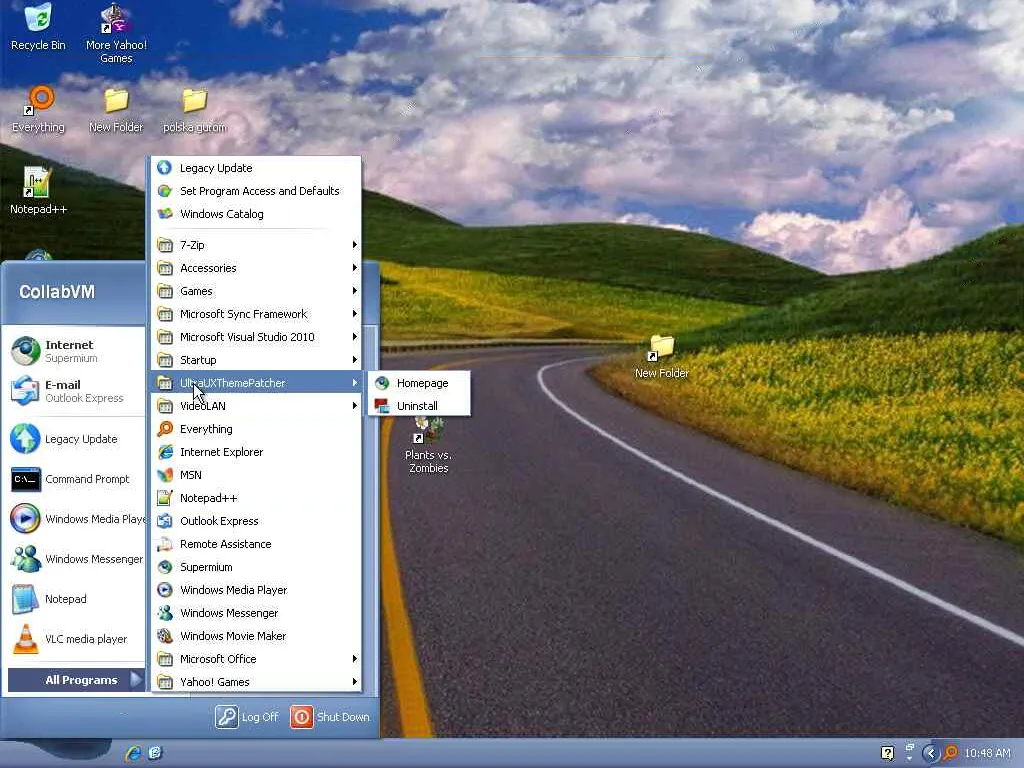This screenshot has width=1024, height=768.
Task: Open Command Prompt from pinned list
Action: point(74,479)
